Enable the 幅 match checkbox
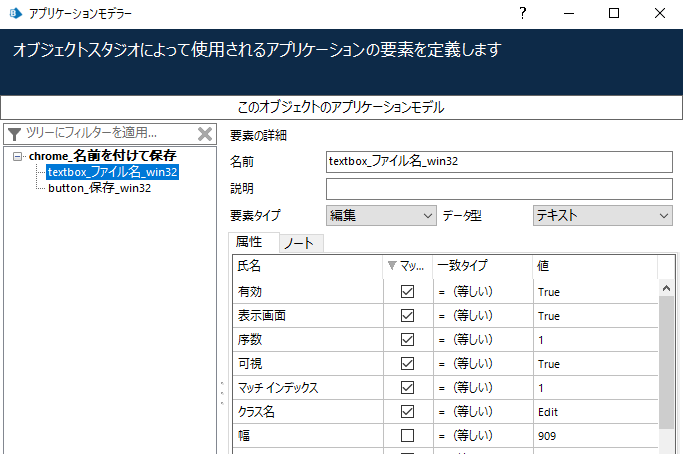683x454 pixels. pos(407,435)
